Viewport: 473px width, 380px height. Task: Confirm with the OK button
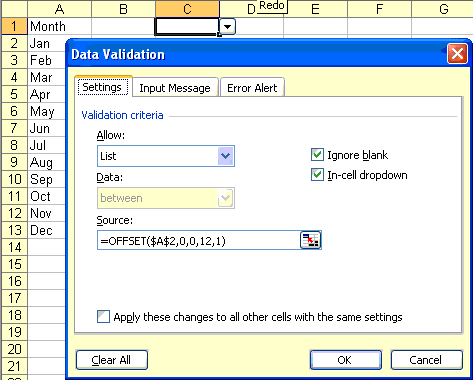[346, 360]
